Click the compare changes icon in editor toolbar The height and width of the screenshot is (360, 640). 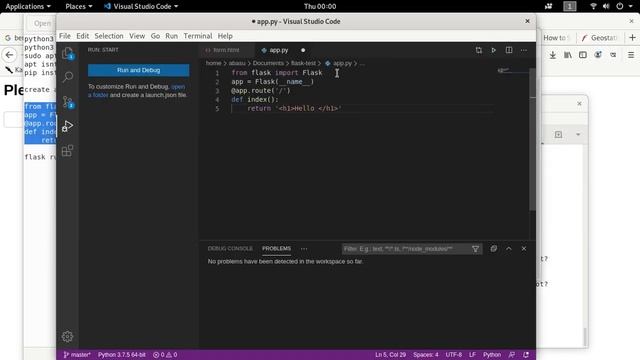pyautogui.click(x=478, y=50)
